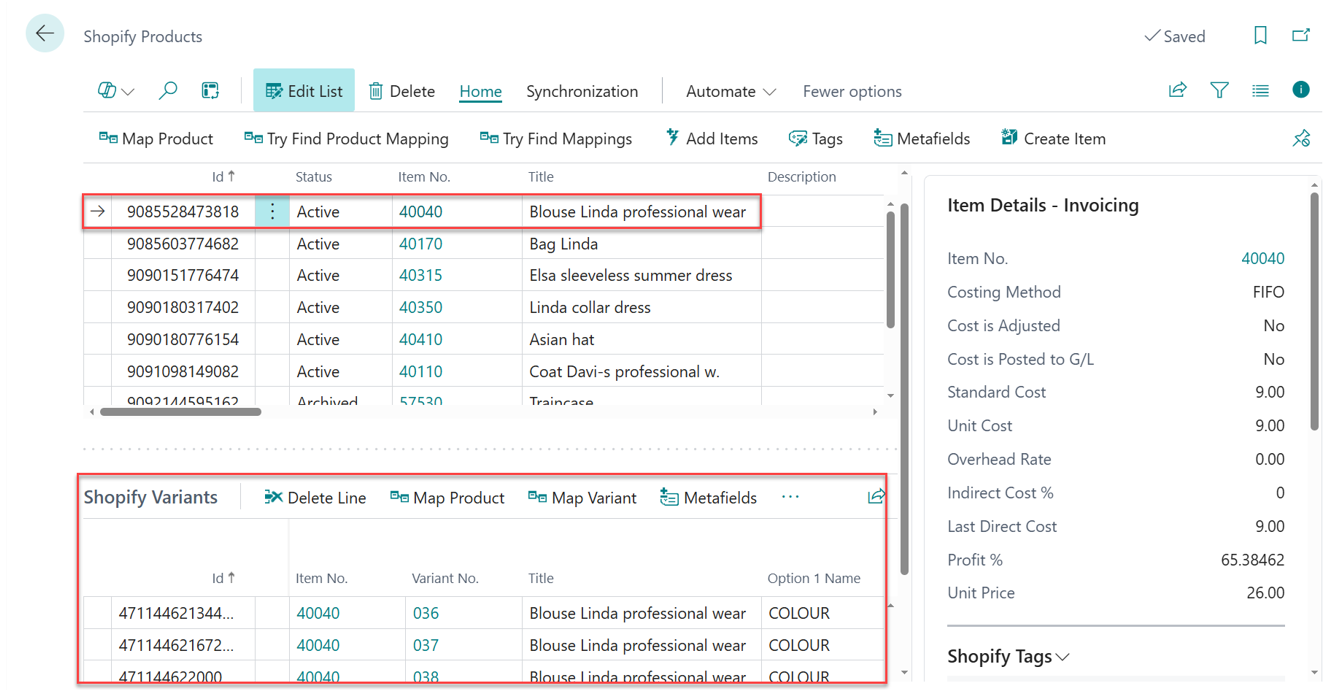
Task: Toggle the FactBox info icon
Action: coord(1300,90)
